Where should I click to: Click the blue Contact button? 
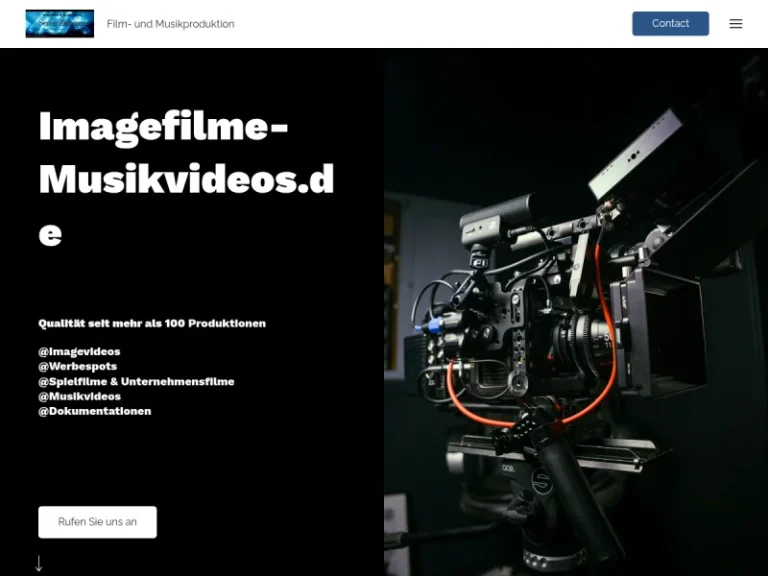[671, 24]
